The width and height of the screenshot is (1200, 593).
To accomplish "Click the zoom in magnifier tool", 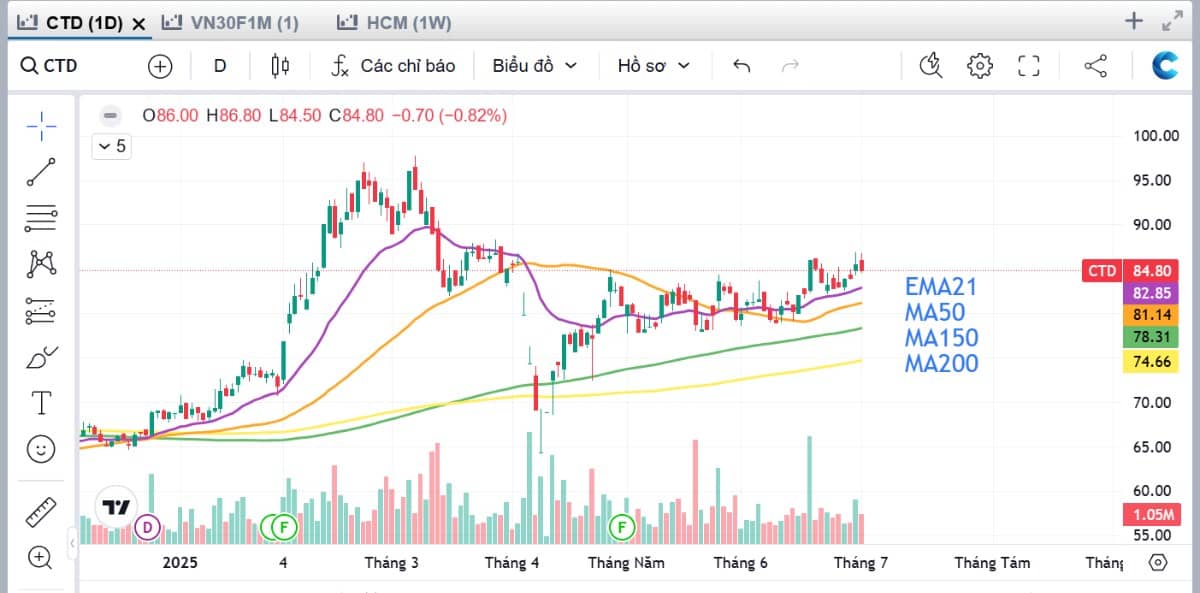I will 41,557.
